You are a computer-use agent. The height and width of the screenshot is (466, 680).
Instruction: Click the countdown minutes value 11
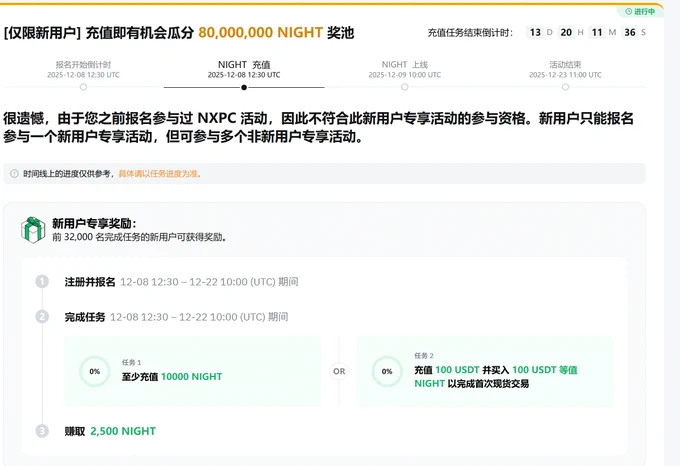pos(597,33)
